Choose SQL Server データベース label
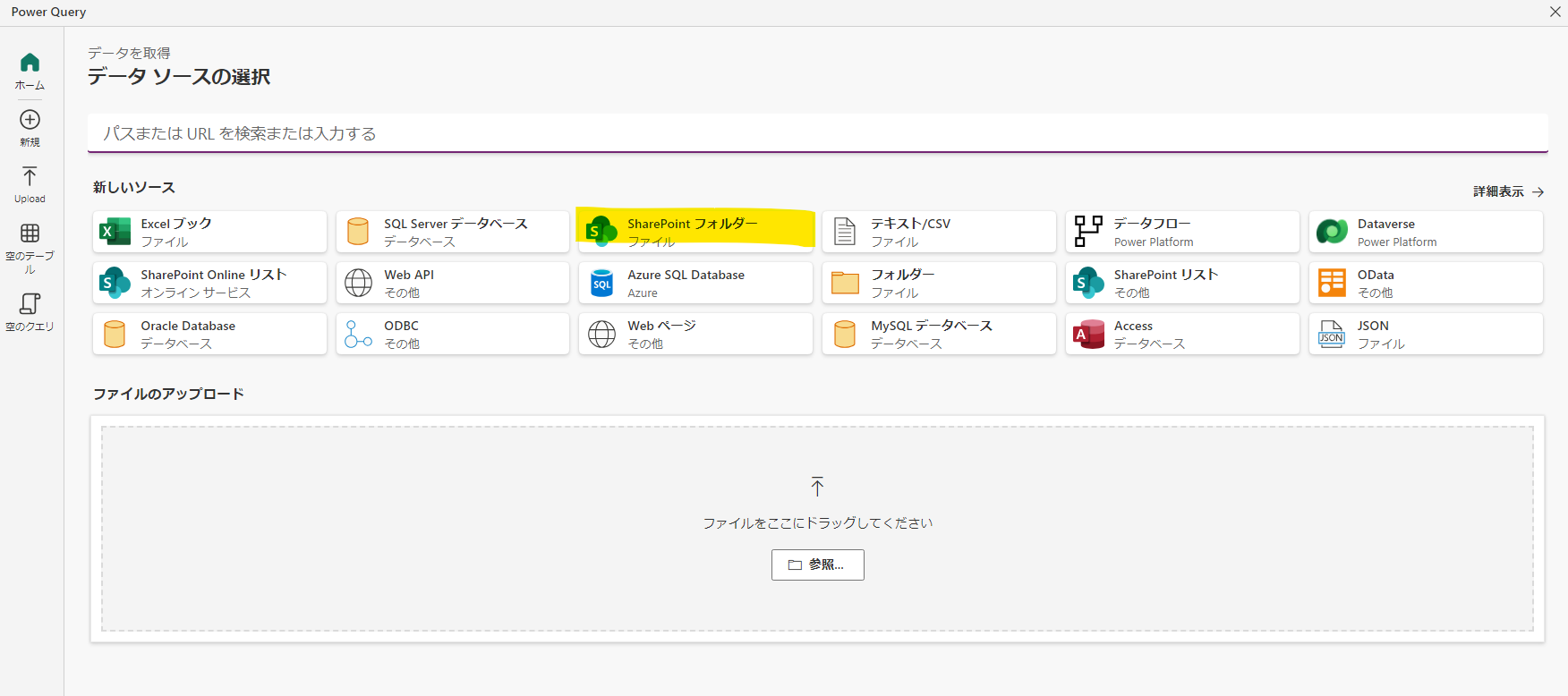This screenshot has width=1568, height=696. pyautogui.click(x=456, y=224)
